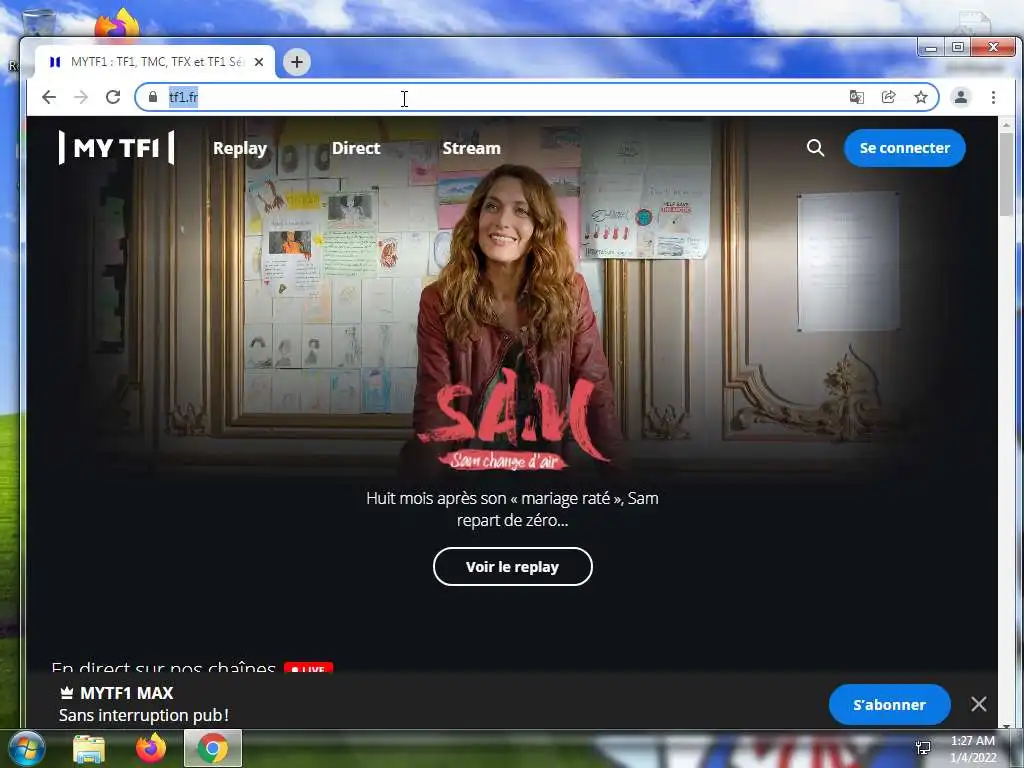This screenshot has height=768, width=1024.
Task: Click the MYTF1 MAX crown icon
Action: pyautogui.click(x=67, y=693)
